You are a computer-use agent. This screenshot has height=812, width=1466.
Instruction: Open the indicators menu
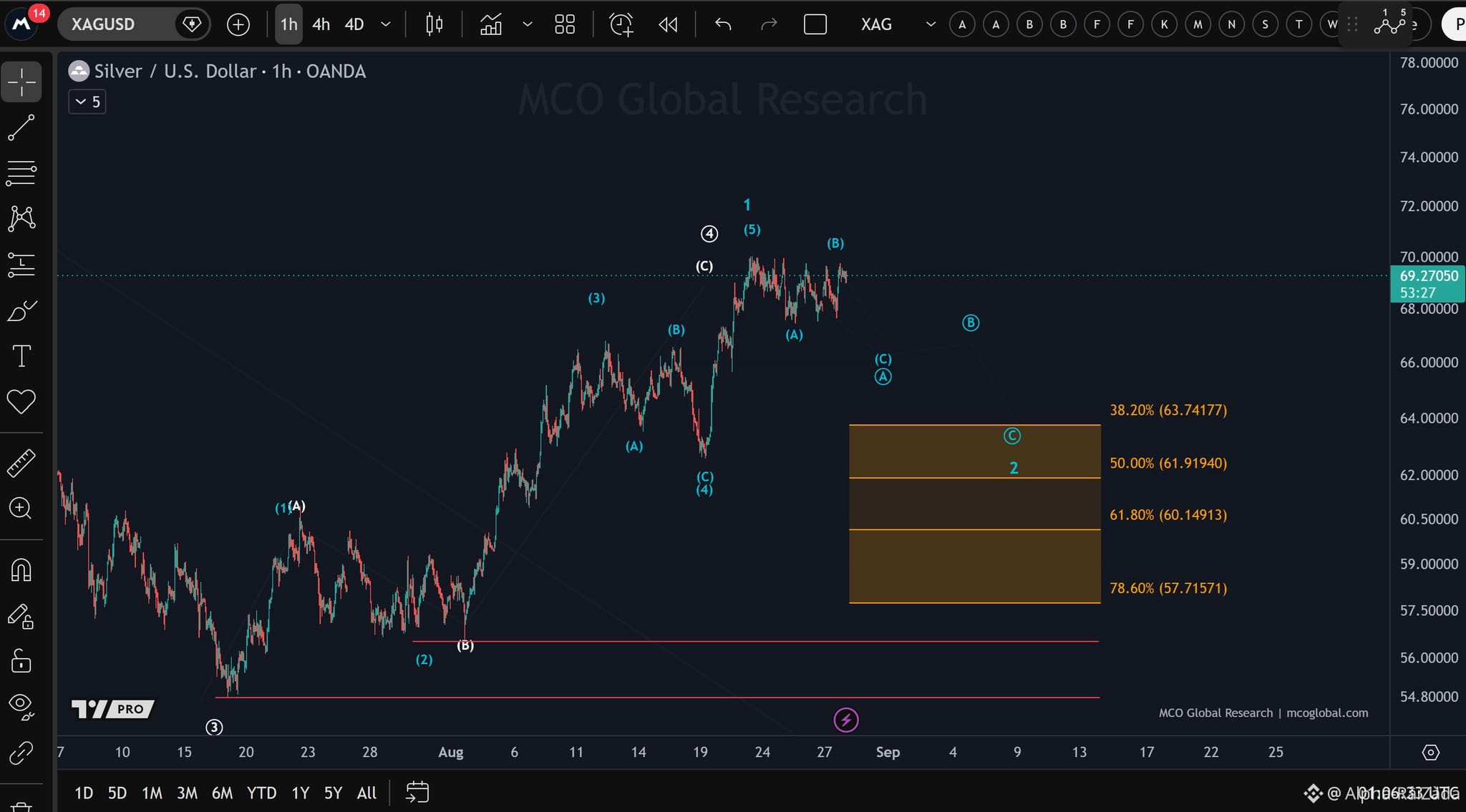(491, 24)
